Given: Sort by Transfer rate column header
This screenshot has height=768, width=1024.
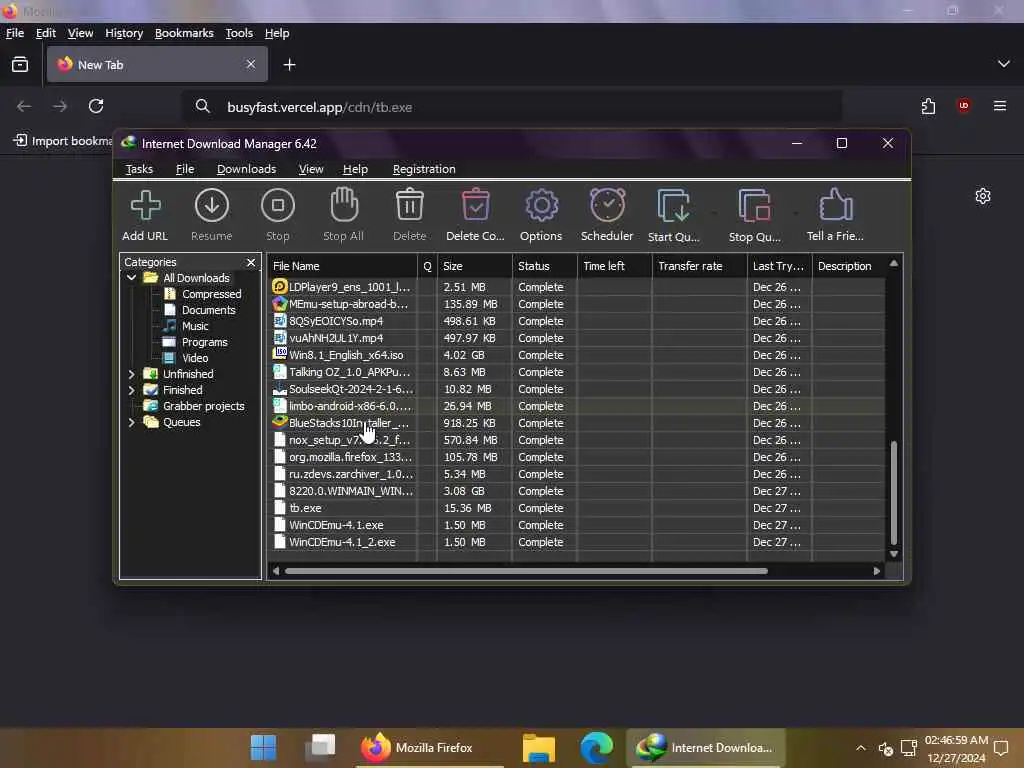Looking at the screenshot, I should click(699, 266).
